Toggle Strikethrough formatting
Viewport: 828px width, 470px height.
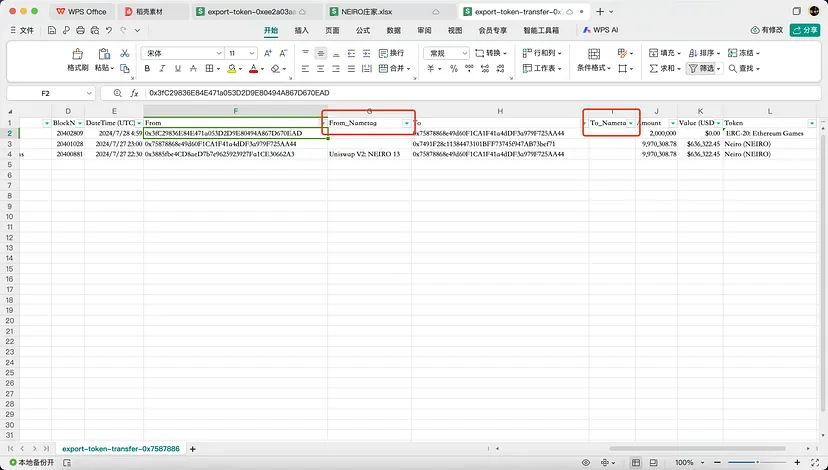tap(193, 69)
